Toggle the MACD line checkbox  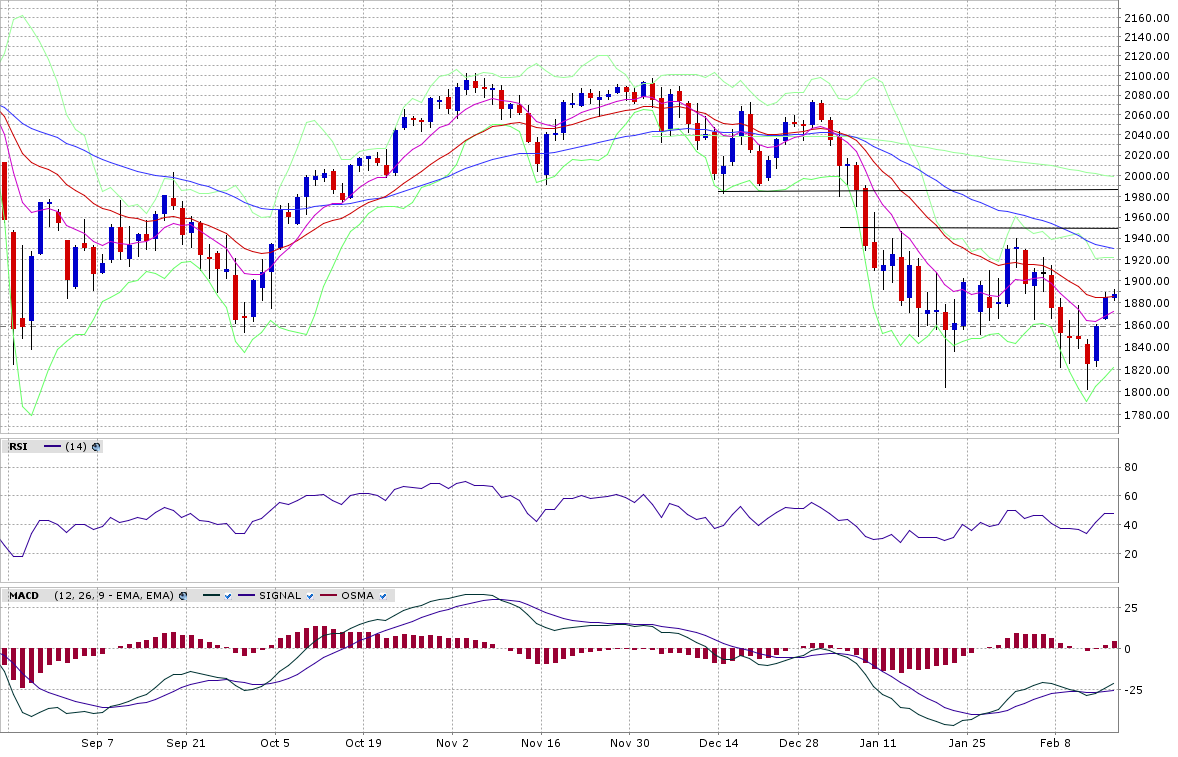(x=228, y=596)
